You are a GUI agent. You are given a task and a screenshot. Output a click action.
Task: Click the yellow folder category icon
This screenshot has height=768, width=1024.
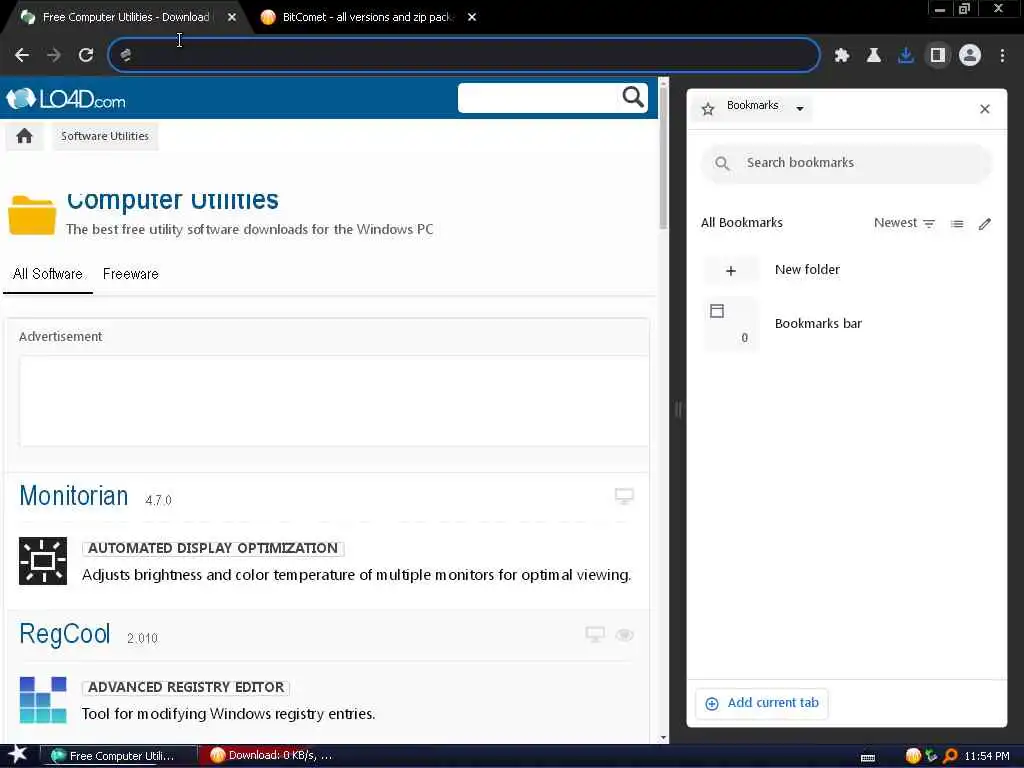(x=32, y=215)
